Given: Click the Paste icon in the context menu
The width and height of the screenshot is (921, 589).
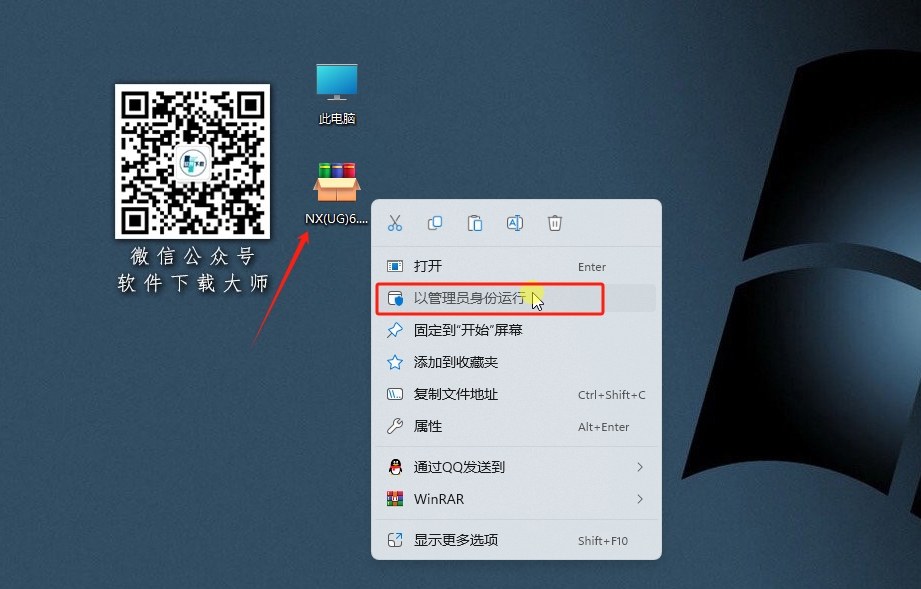Looking at the screenshot, I should pyautogui.click(x=474, y=222).
